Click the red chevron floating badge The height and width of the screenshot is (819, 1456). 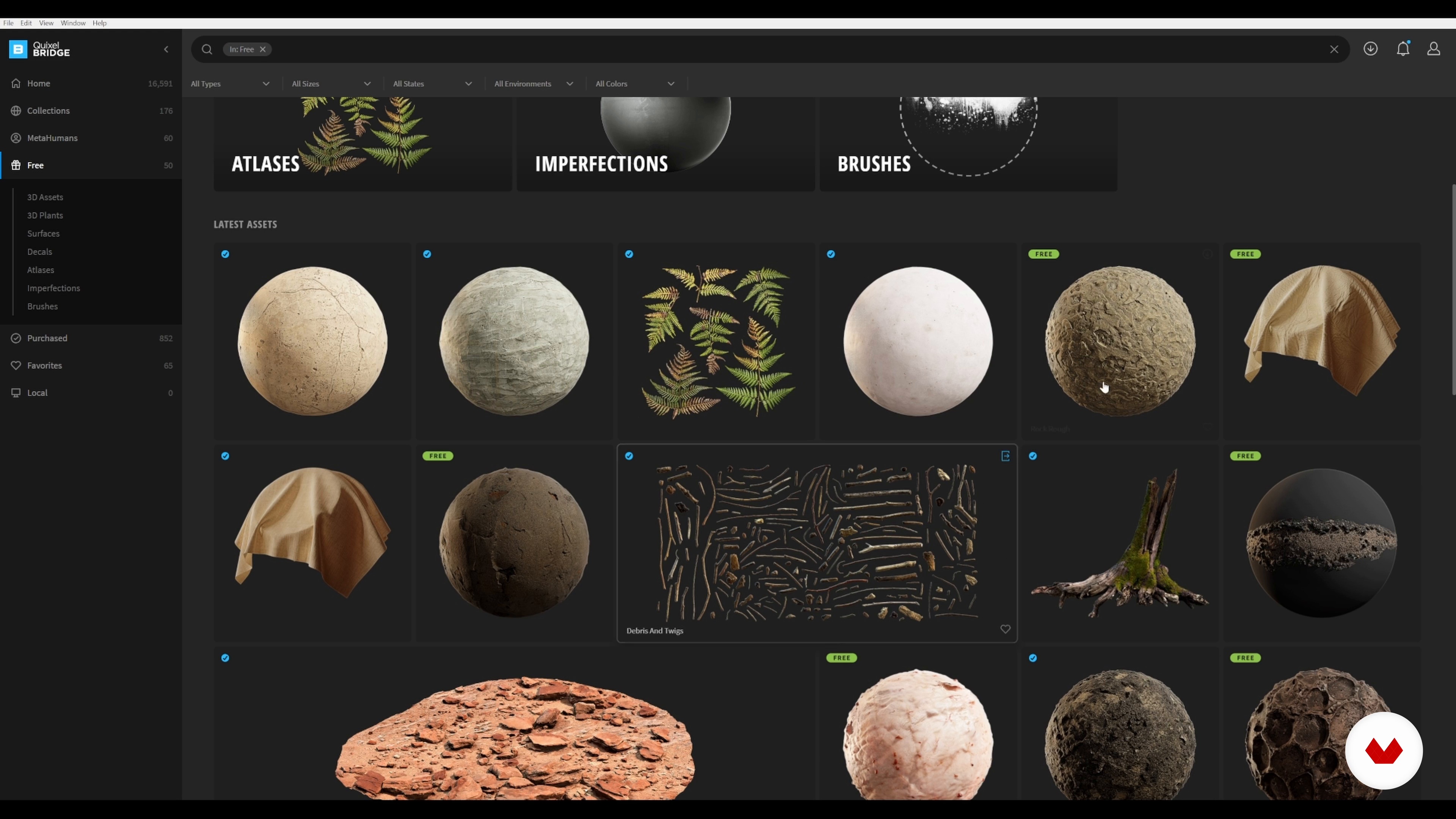[x=1384, y=751]
